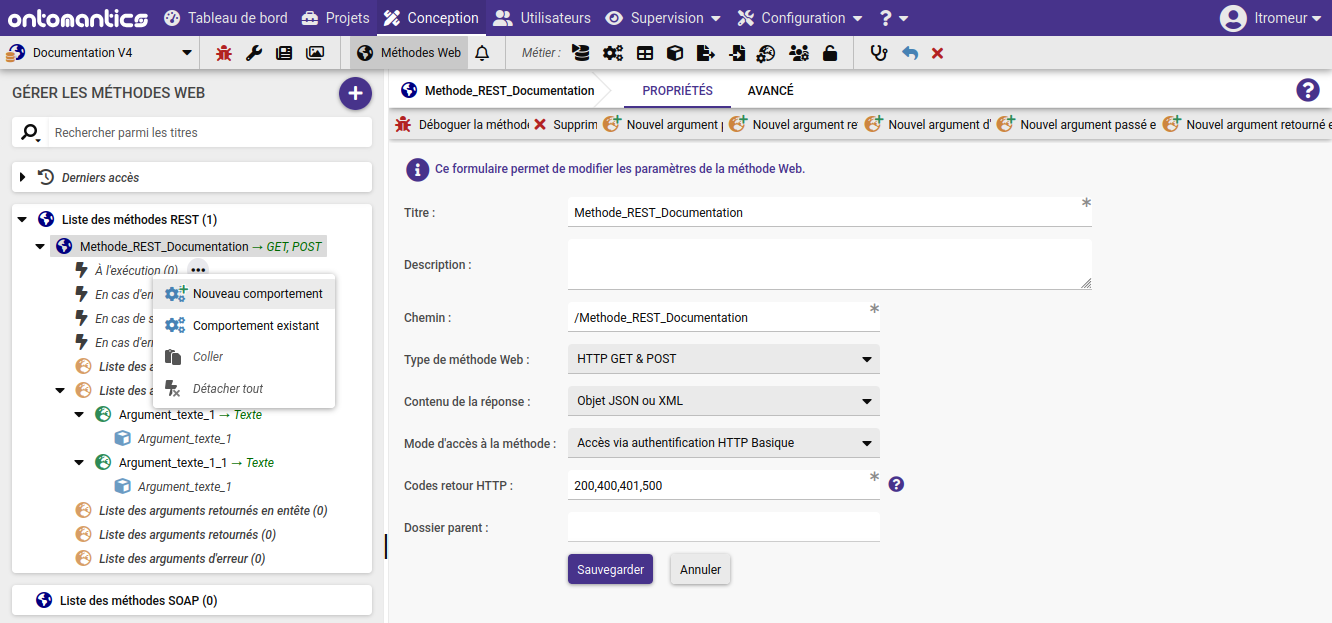Open the Mode d'accès à la méthode dropdown

(x=724, y=443)
